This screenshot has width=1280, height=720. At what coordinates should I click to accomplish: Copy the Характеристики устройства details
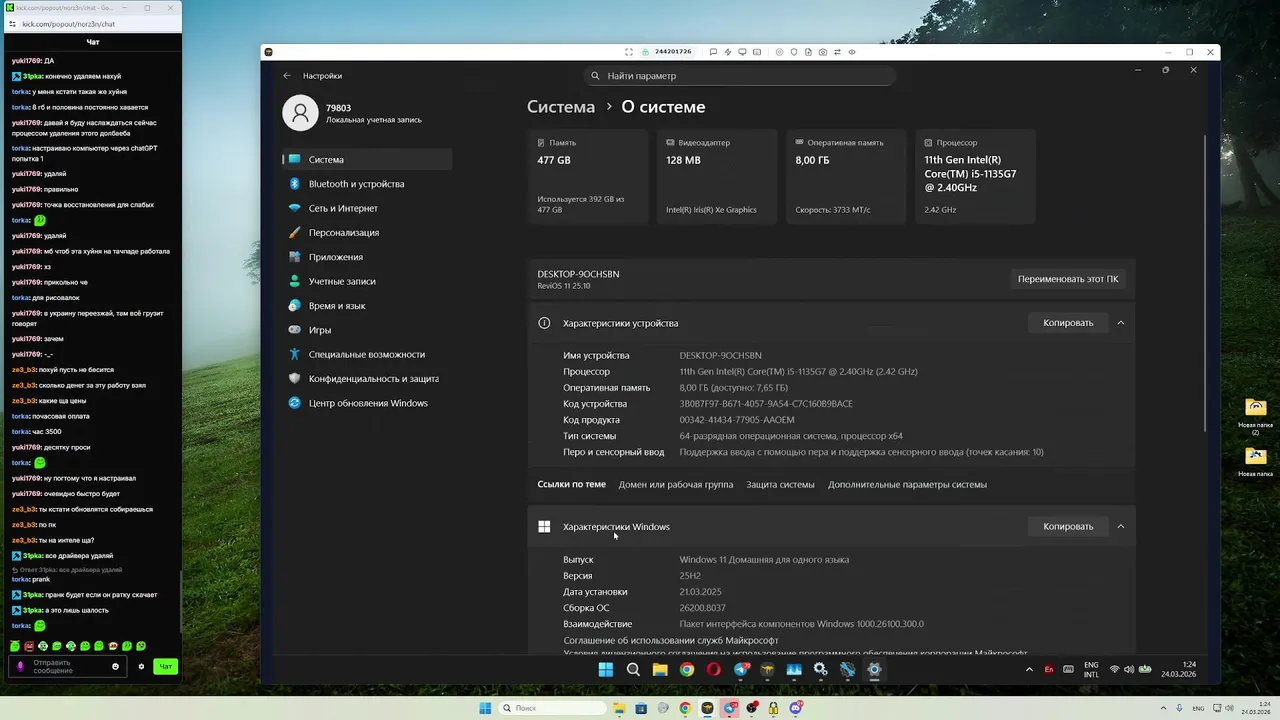click(1068, 323)
